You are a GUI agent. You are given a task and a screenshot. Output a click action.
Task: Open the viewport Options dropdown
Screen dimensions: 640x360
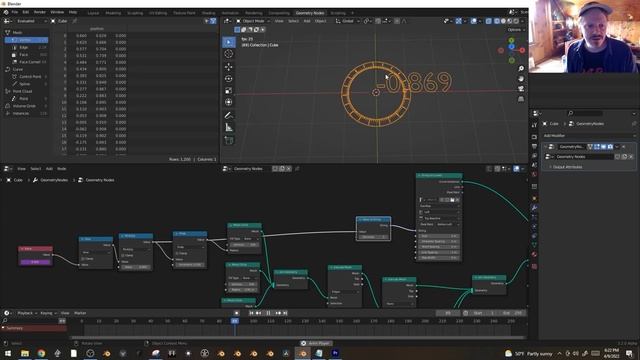[x=516, y=30]
